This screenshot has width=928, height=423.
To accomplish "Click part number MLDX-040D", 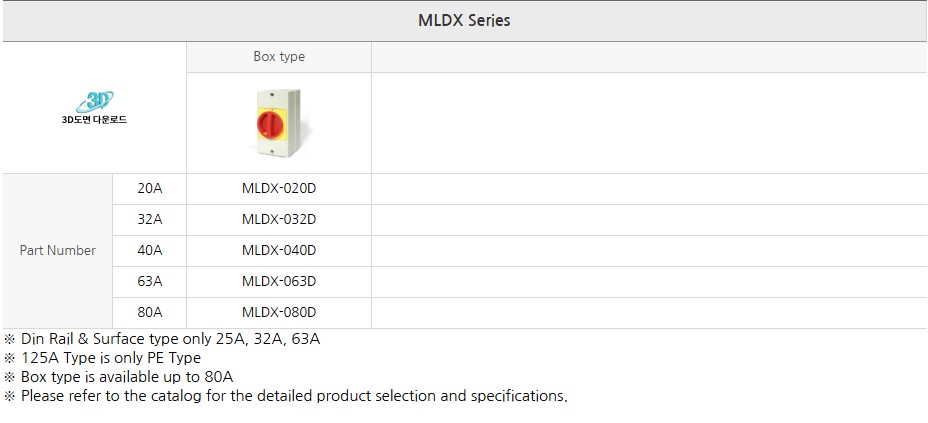I will tap(279, 250).
